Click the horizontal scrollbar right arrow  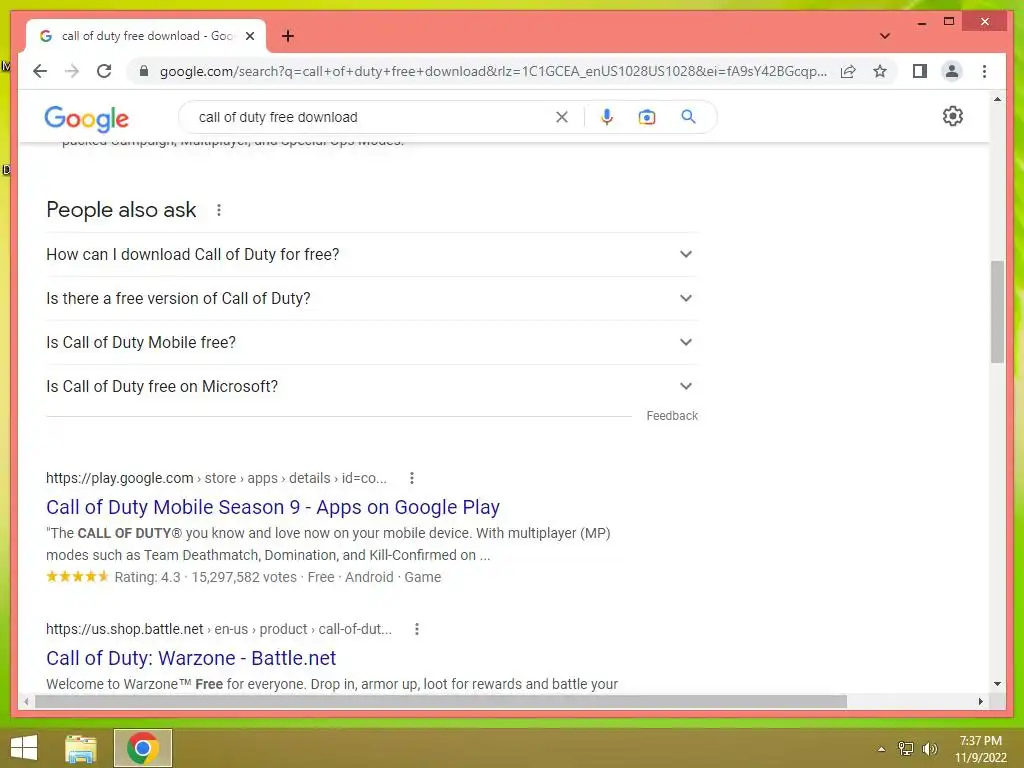point(980,702)
